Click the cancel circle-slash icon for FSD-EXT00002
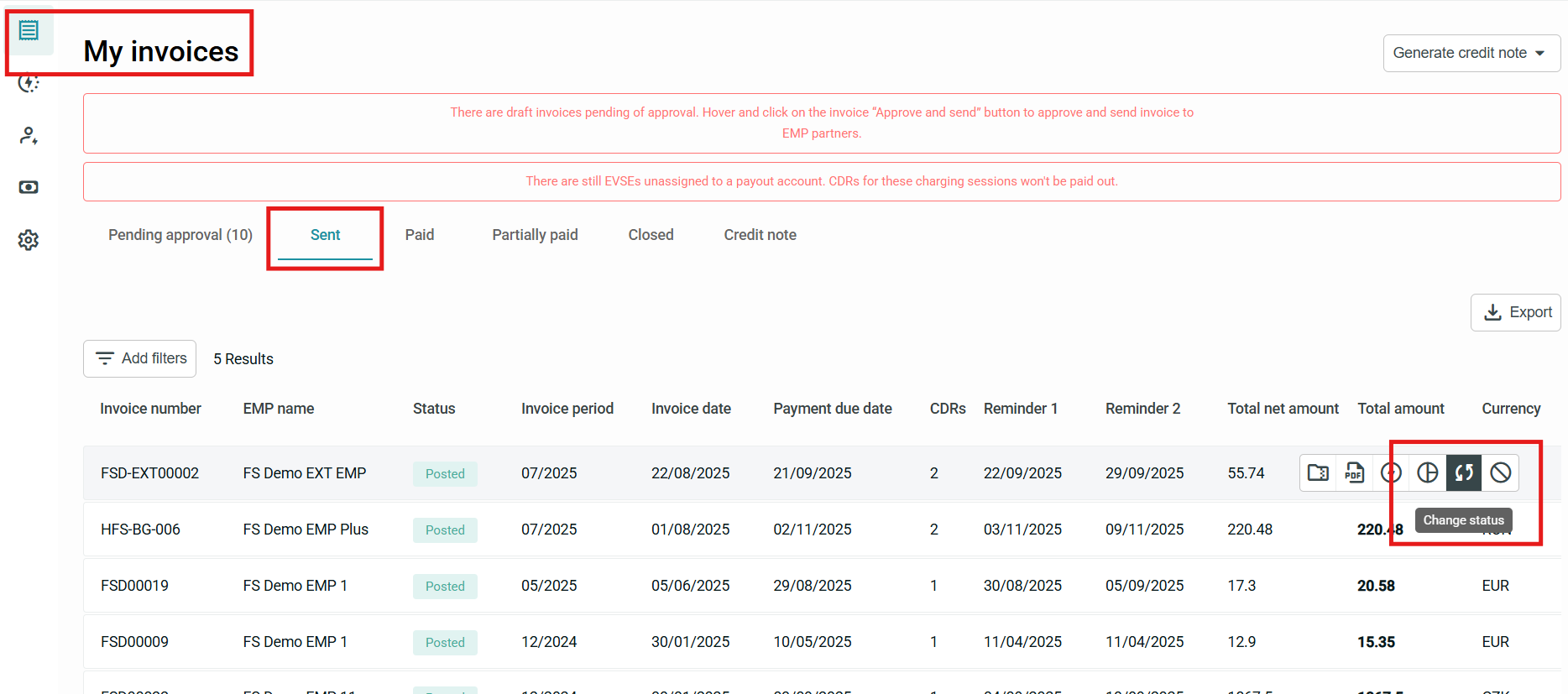Screen dimensions: 1568x694 coord(1500,472)
